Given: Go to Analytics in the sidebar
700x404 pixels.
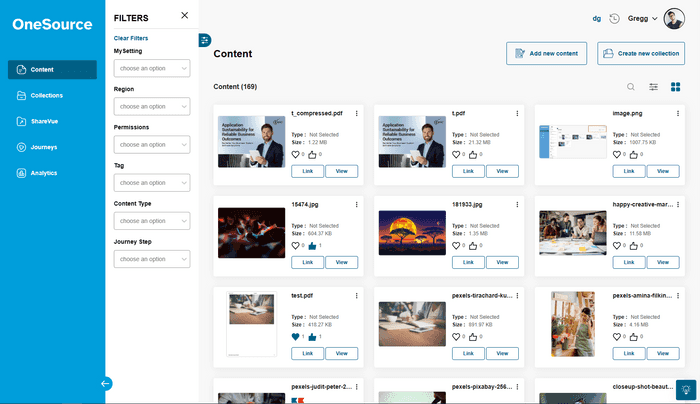Looking at the screenshot, I should click(x=44, y=173).
